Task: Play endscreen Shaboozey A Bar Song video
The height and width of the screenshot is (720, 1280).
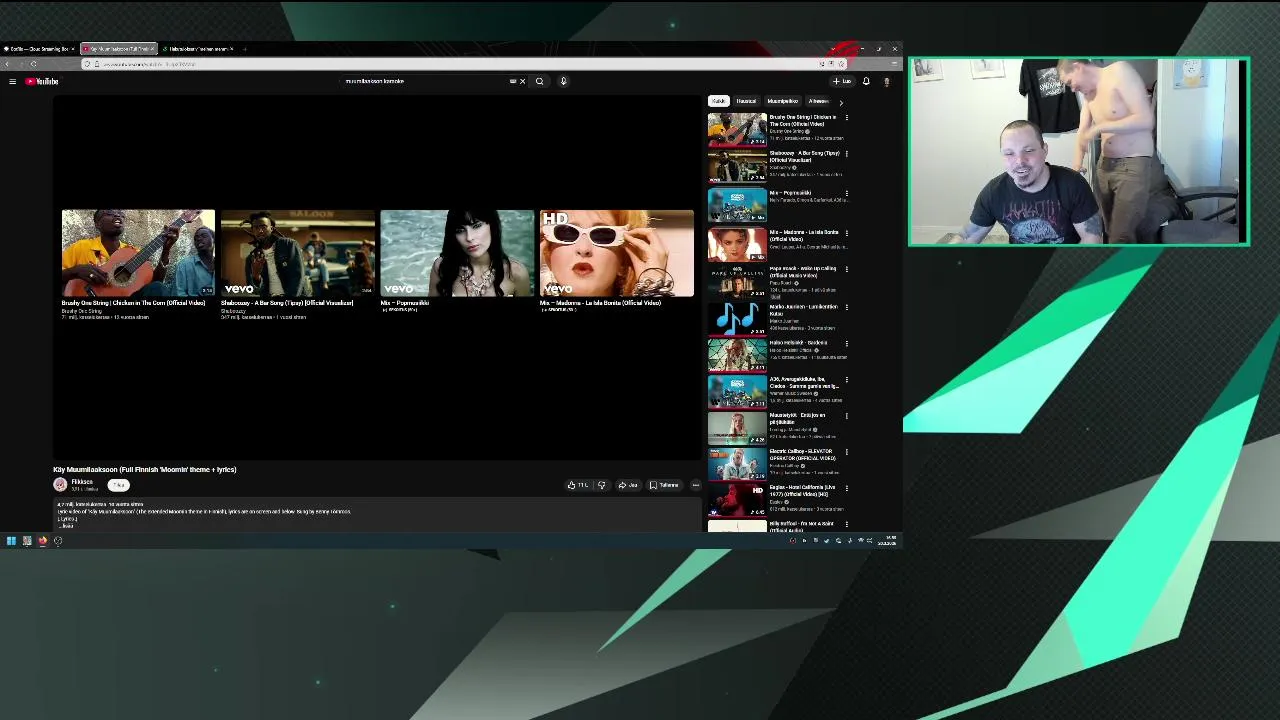Action: (297, 253)
